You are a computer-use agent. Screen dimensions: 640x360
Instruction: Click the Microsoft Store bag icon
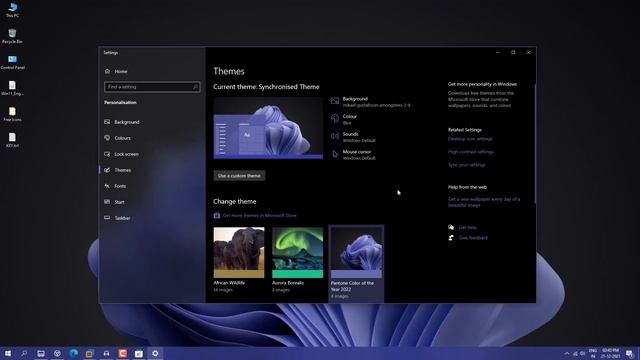(217, 216)
